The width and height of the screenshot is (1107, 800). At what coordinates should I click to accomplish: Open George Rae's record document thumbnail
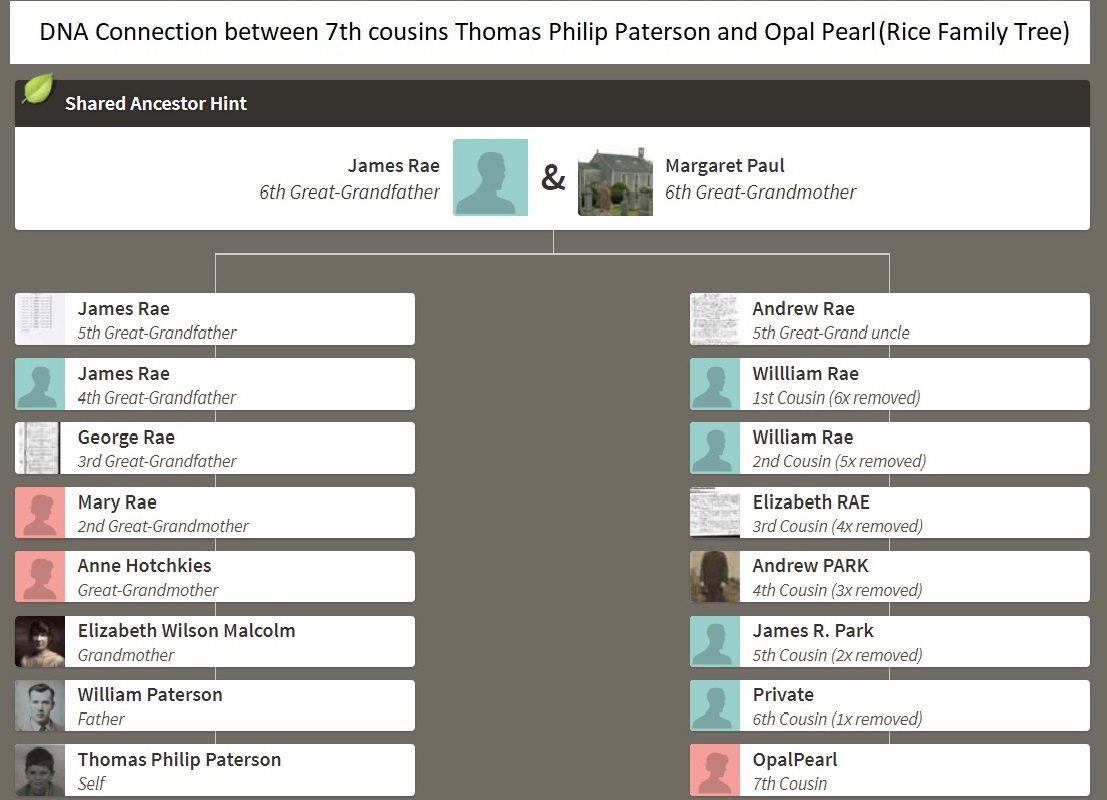tap(38, 448)
